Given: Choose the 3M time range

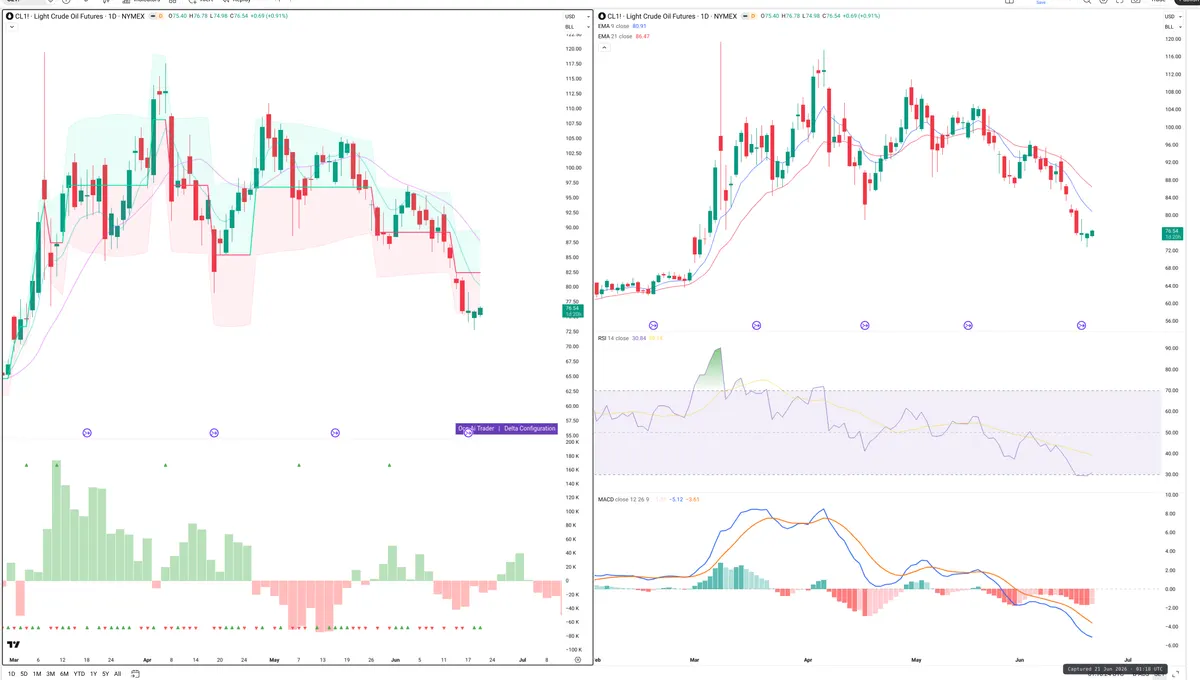Looking at the screenshot, I should [x=50, y=674].
